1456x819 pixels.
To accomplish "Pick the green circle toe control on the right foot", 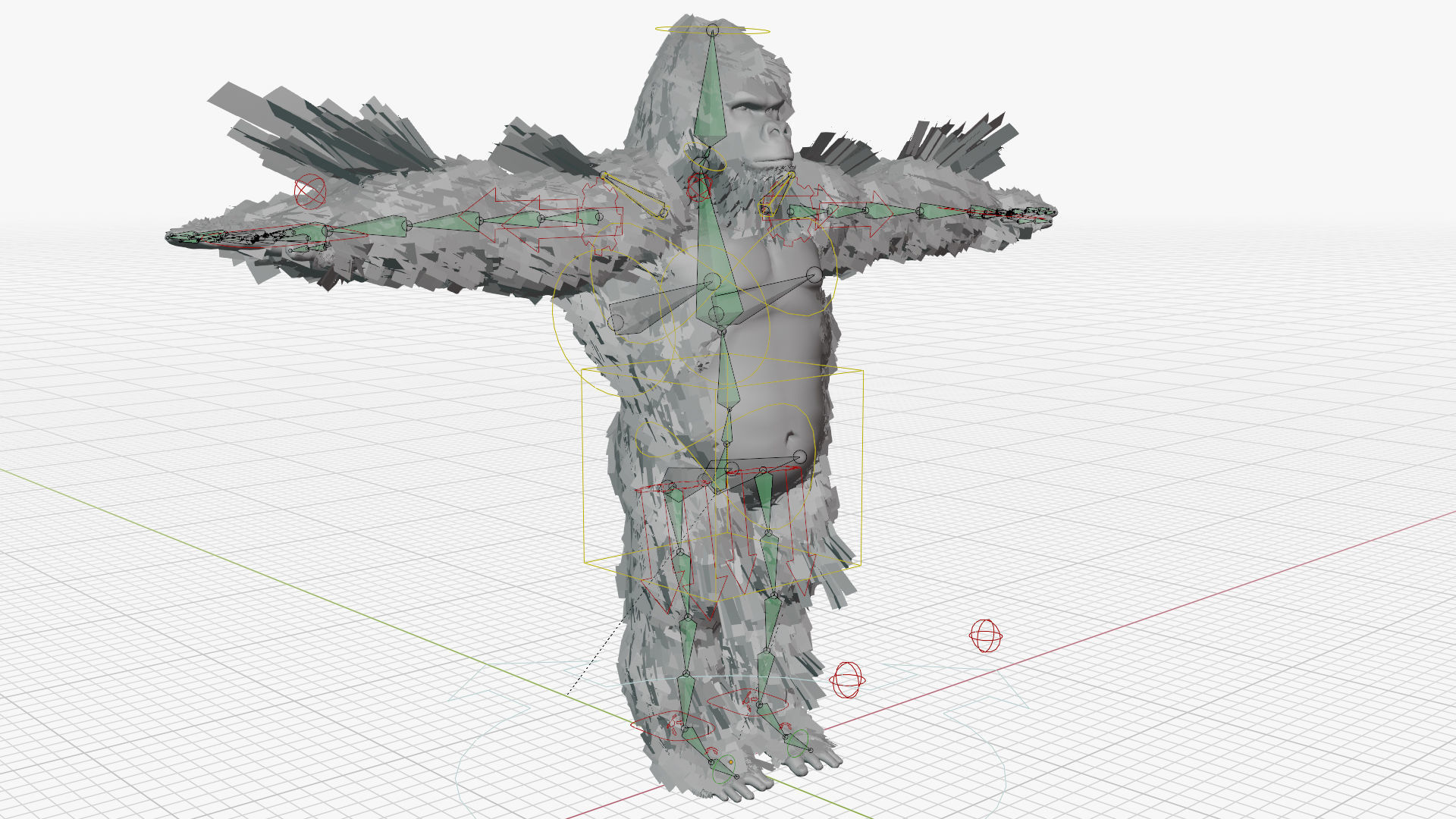I will tap(723, 769).
